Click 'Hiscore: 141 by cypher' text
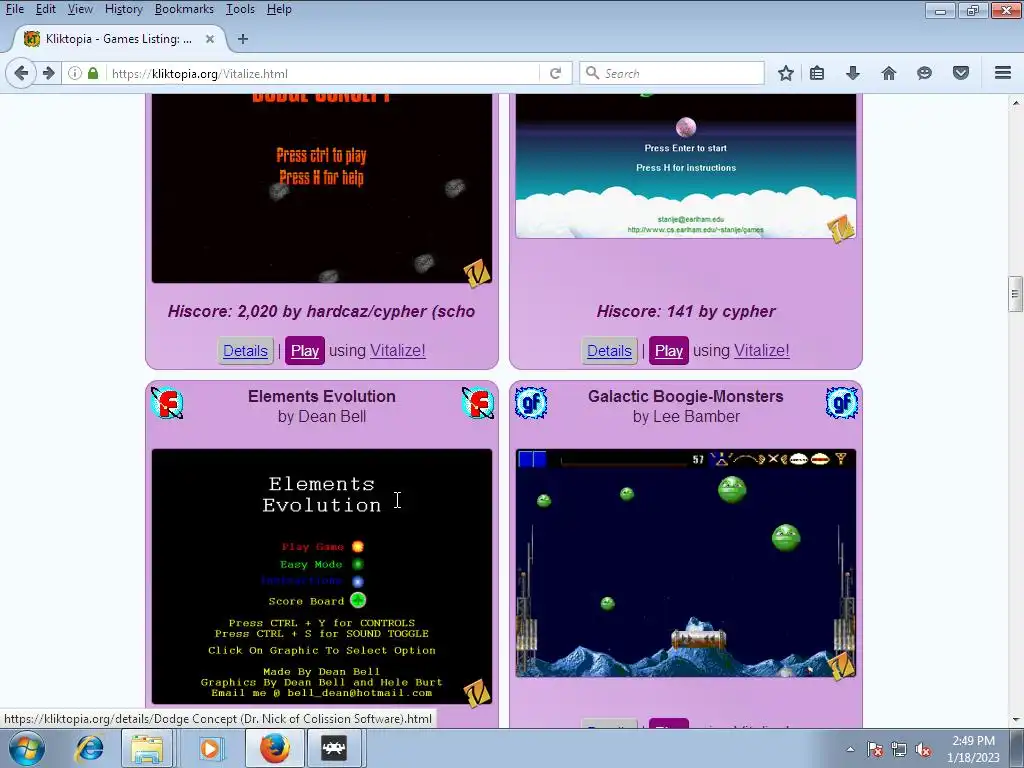This screenshot has width=1024, height=768. 686,312
